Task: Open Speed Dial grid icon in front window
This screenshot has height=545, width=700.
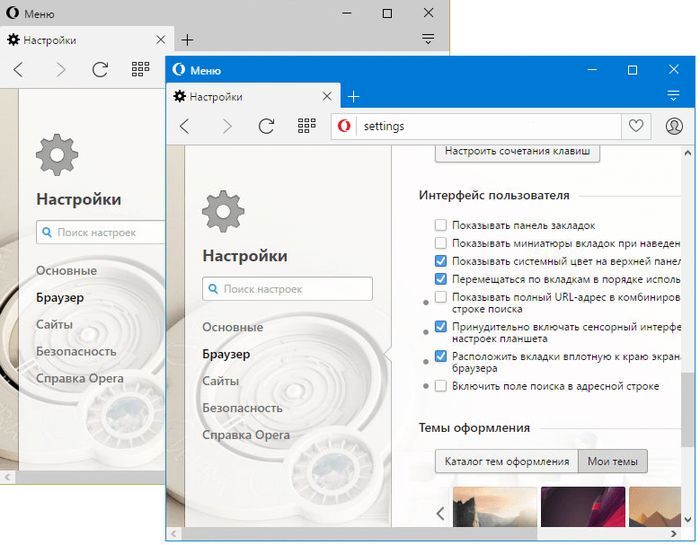Action: coord(307,126)
